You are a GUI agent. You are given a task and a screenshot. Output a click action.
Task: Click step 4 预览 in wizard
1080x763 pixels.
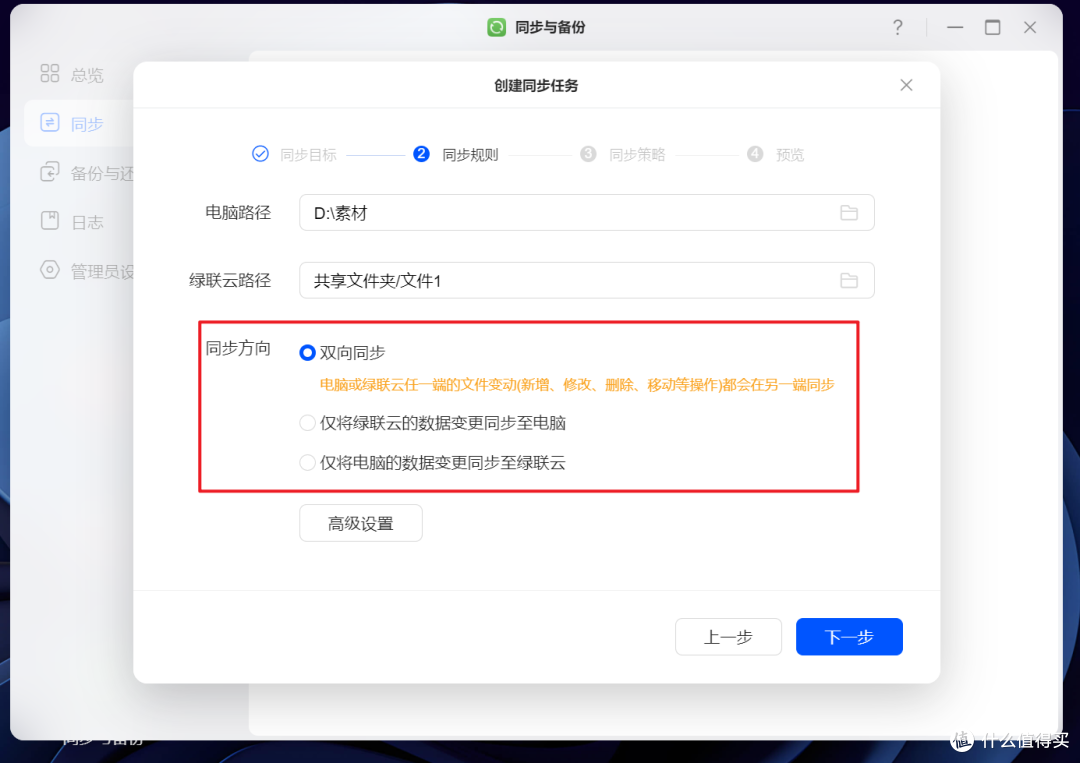click(776, 154)
